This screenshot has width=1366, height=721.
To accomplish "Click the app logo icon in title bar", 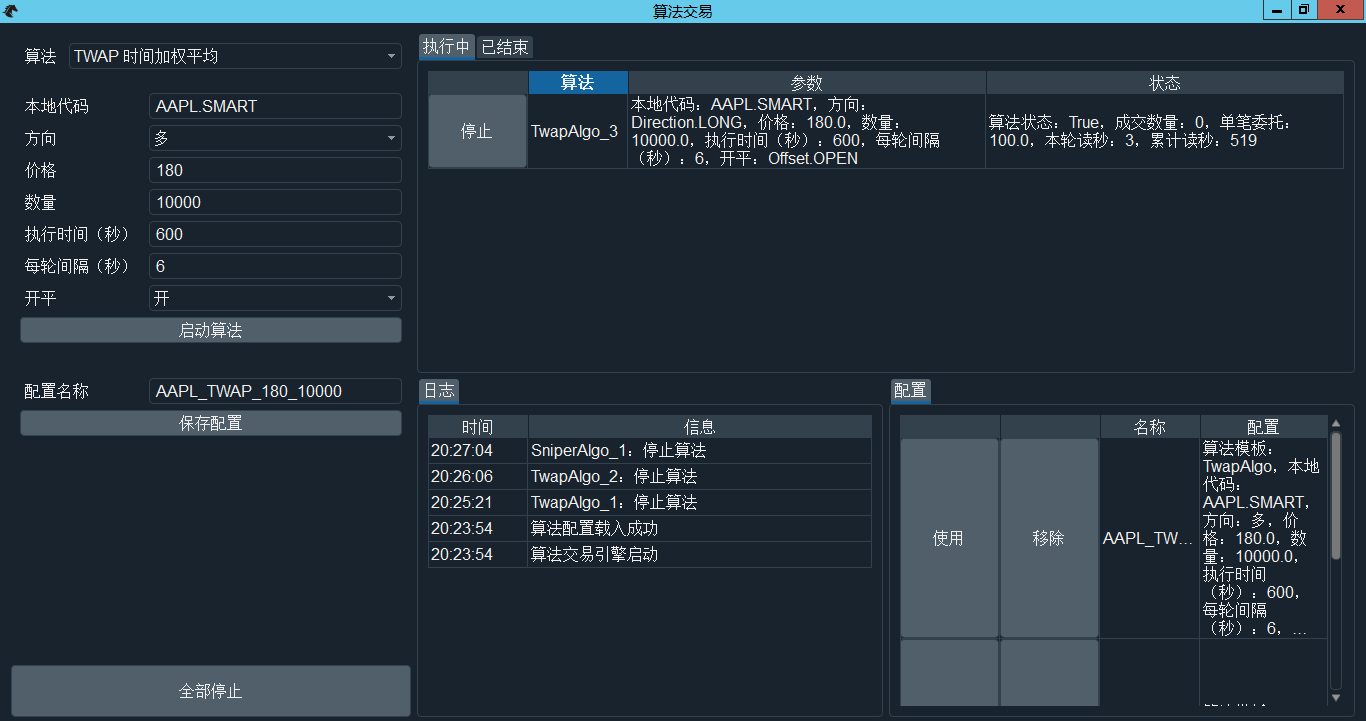I will tap(11, 11).
